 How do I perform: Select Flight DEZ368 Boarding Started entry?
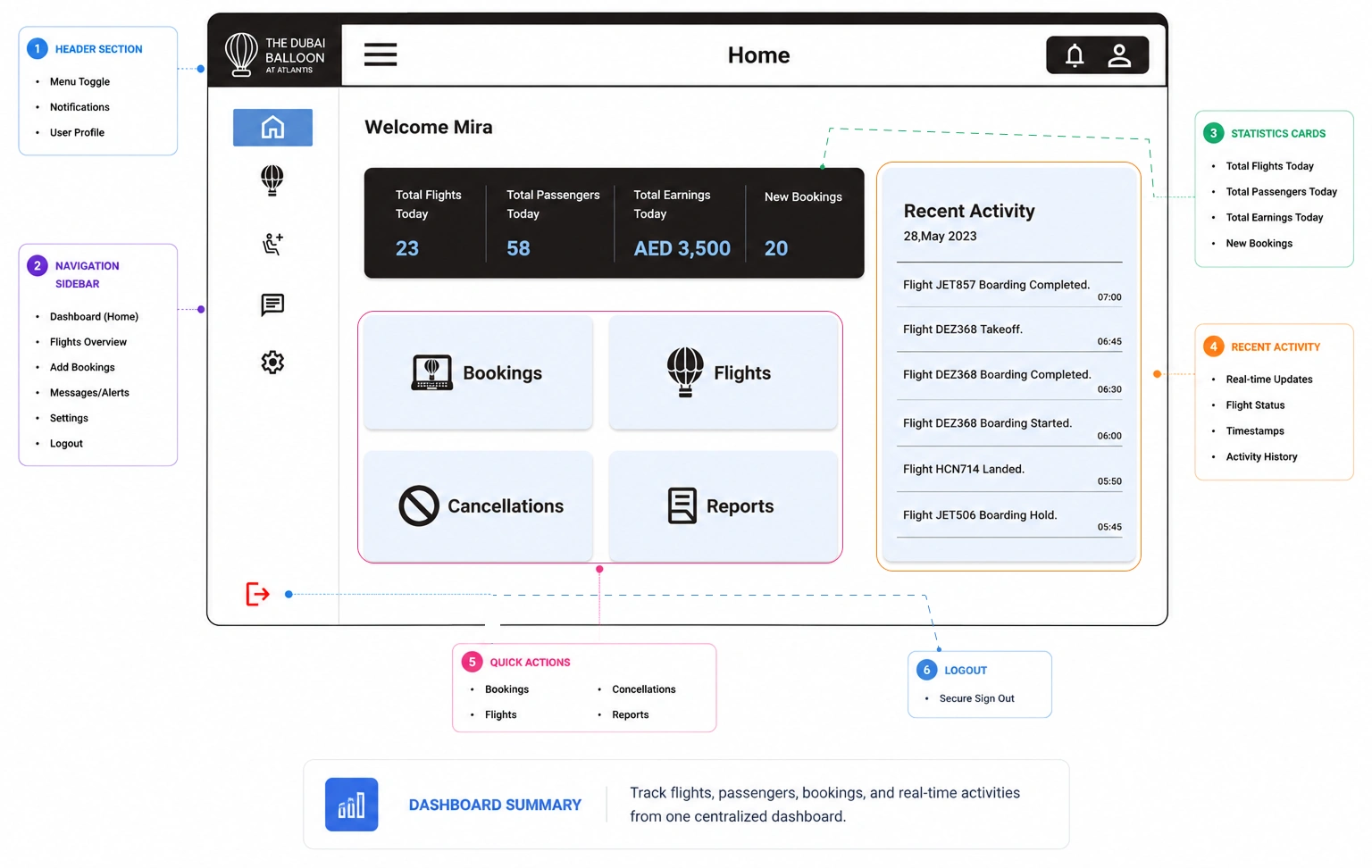1009,425
